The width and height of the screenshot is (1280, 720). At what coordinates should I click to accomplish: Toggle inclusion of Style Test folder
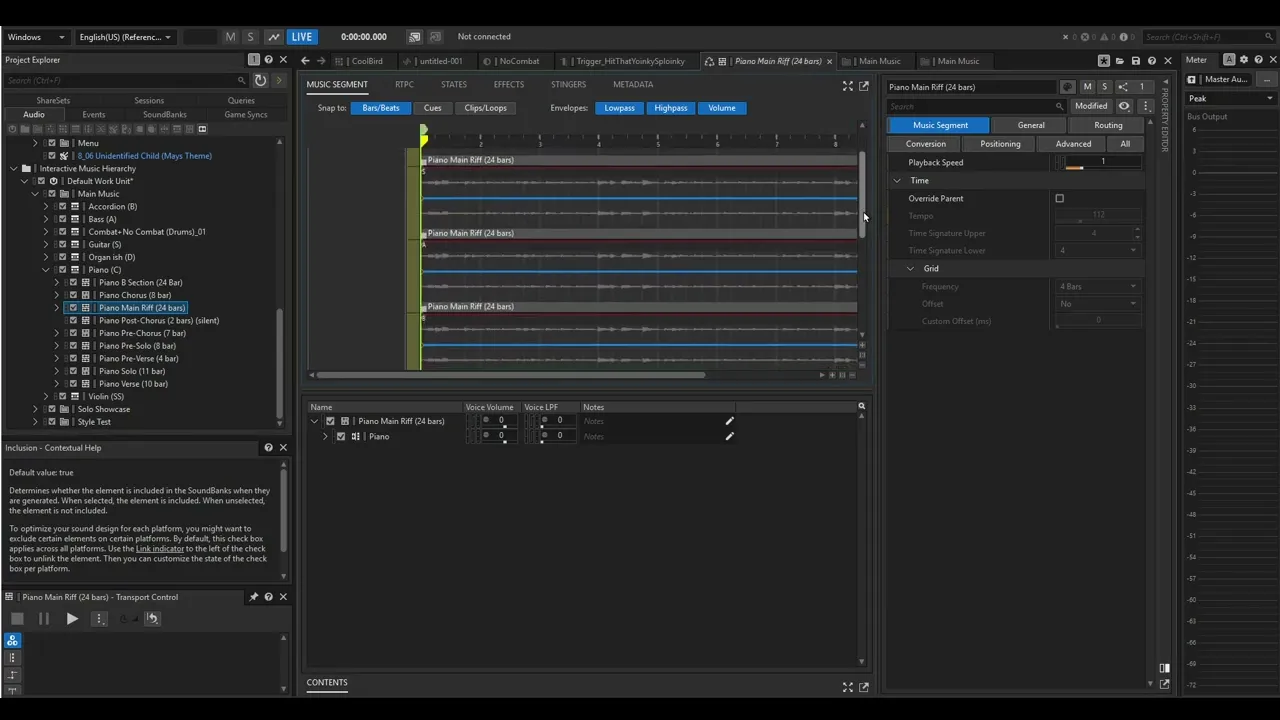click(52, 422)
